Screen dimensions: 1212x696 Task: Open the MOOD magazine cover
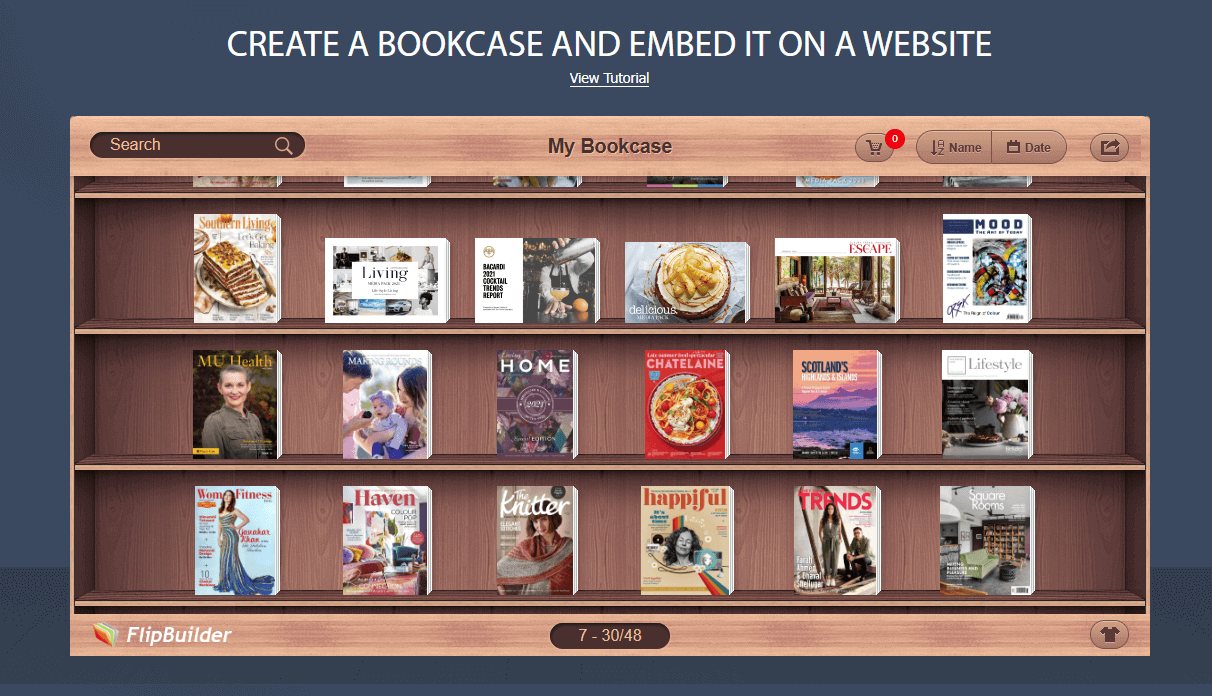click(x=987, y=269)
